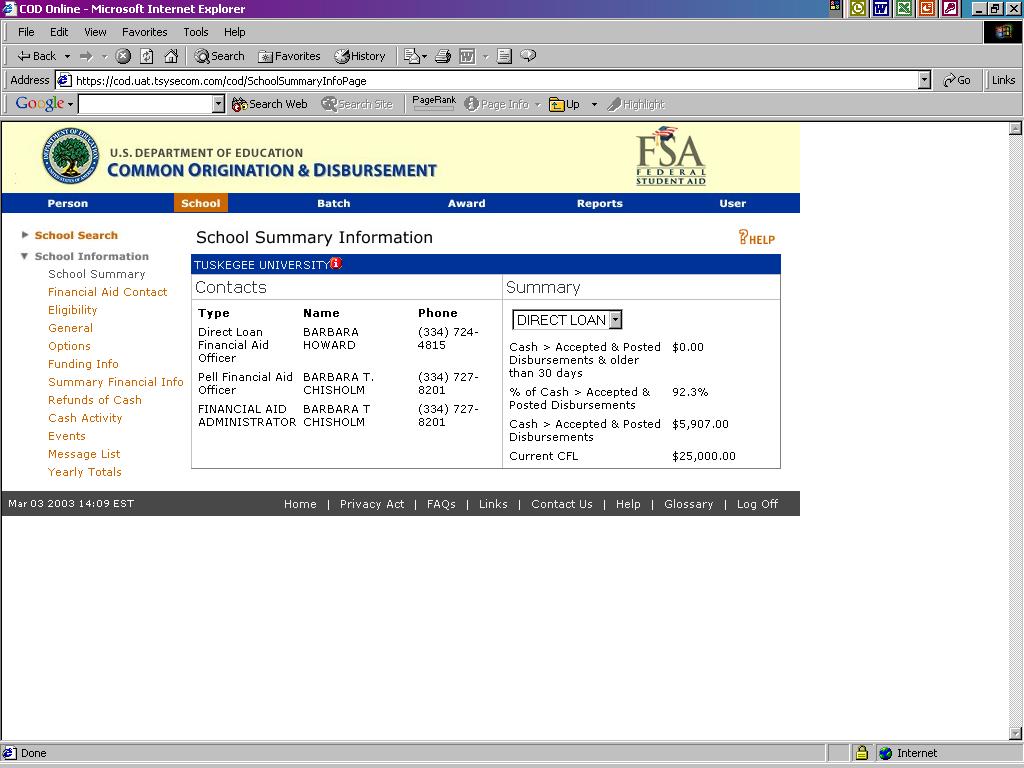Viewport: 1024px width, 768px height.
Task: Click the padlock security icon in status bar
Action: pyautogui.click(x=861, y=753)
